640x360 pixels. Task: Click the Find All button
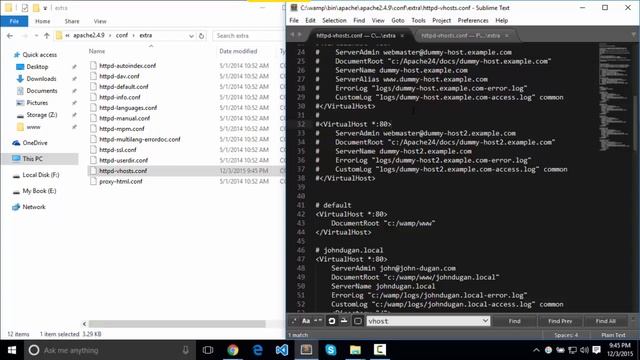pyautogui.click(x=605, y=321)
